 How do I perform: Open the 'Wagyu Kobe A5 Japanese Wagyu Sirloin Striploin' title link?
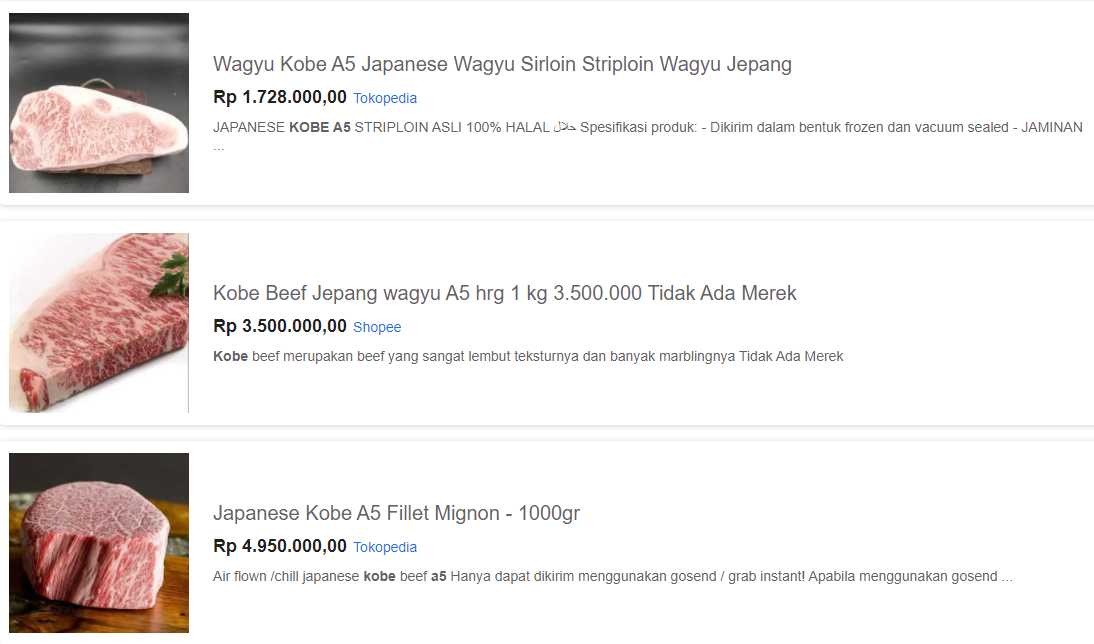point(502,64)
